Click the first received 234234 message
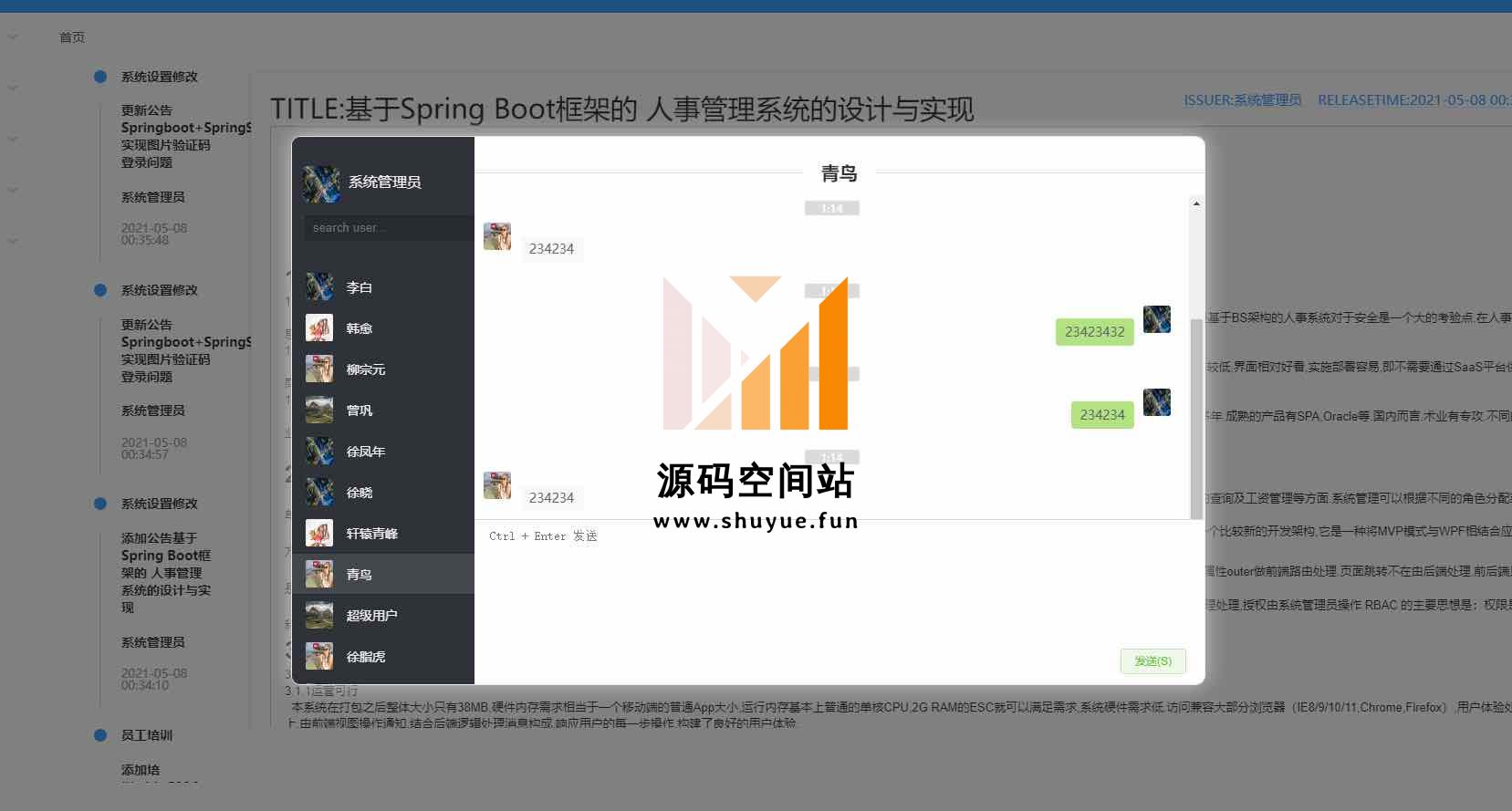This screenshot has height=811, width=1512. 552,249
